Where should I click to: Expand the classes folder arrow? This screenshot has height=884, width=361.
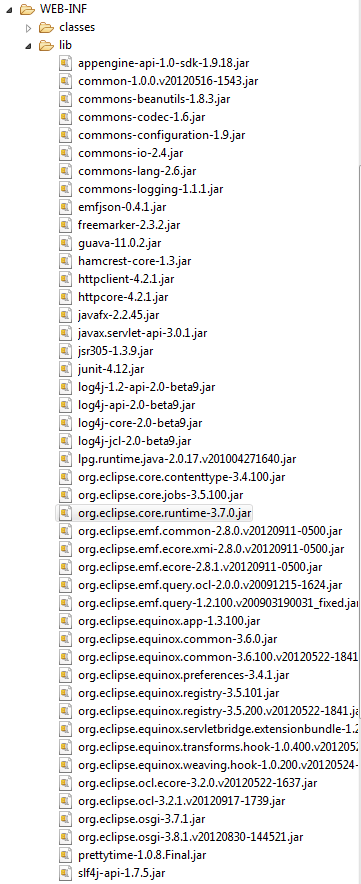29,27
